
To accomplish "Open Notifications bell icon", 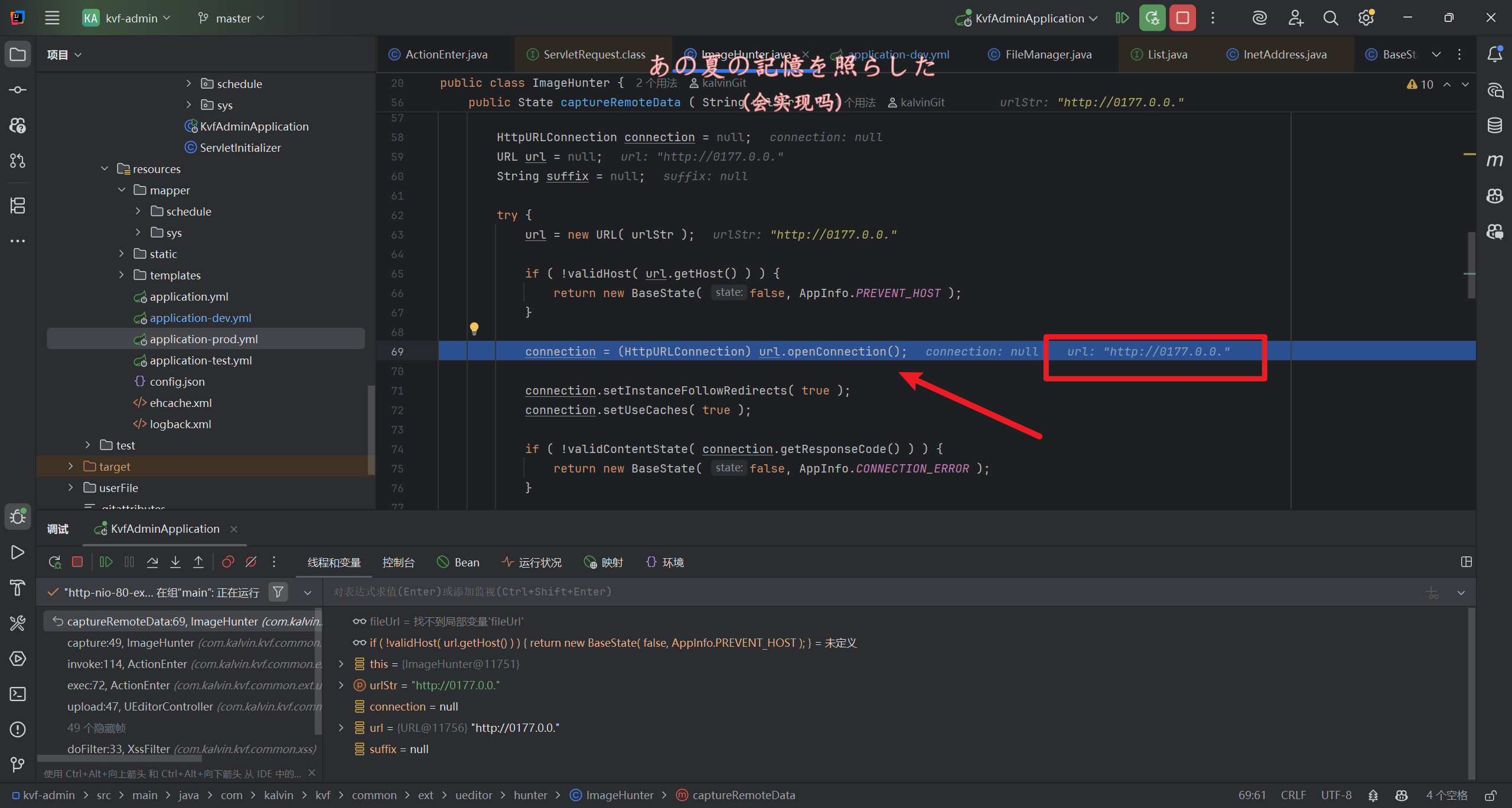I will (x=1495, y=54).
